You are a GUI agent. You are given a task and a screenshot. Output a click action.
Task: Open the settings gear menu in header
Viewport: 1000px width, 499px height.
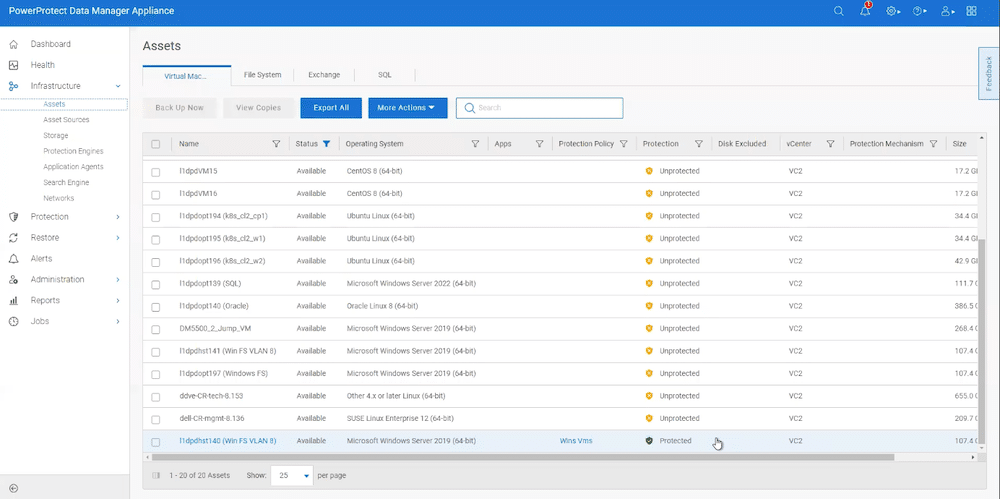[893, 11]
